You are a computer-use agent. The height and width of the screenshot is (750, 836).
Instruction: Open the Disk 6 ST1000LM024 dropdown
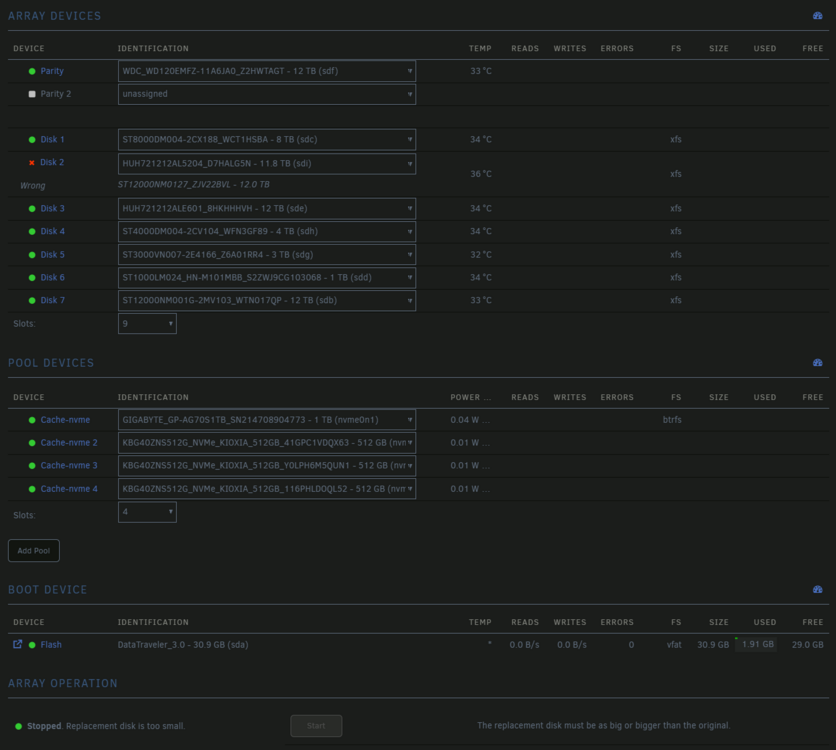tap(267, 278)
